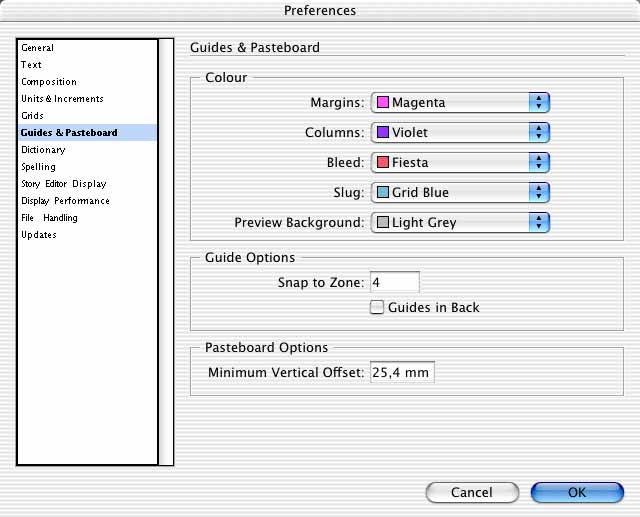Expand the Preview Background colour dropdown
This screenshot has height=517, width=640.
click(x=539, y=222)
